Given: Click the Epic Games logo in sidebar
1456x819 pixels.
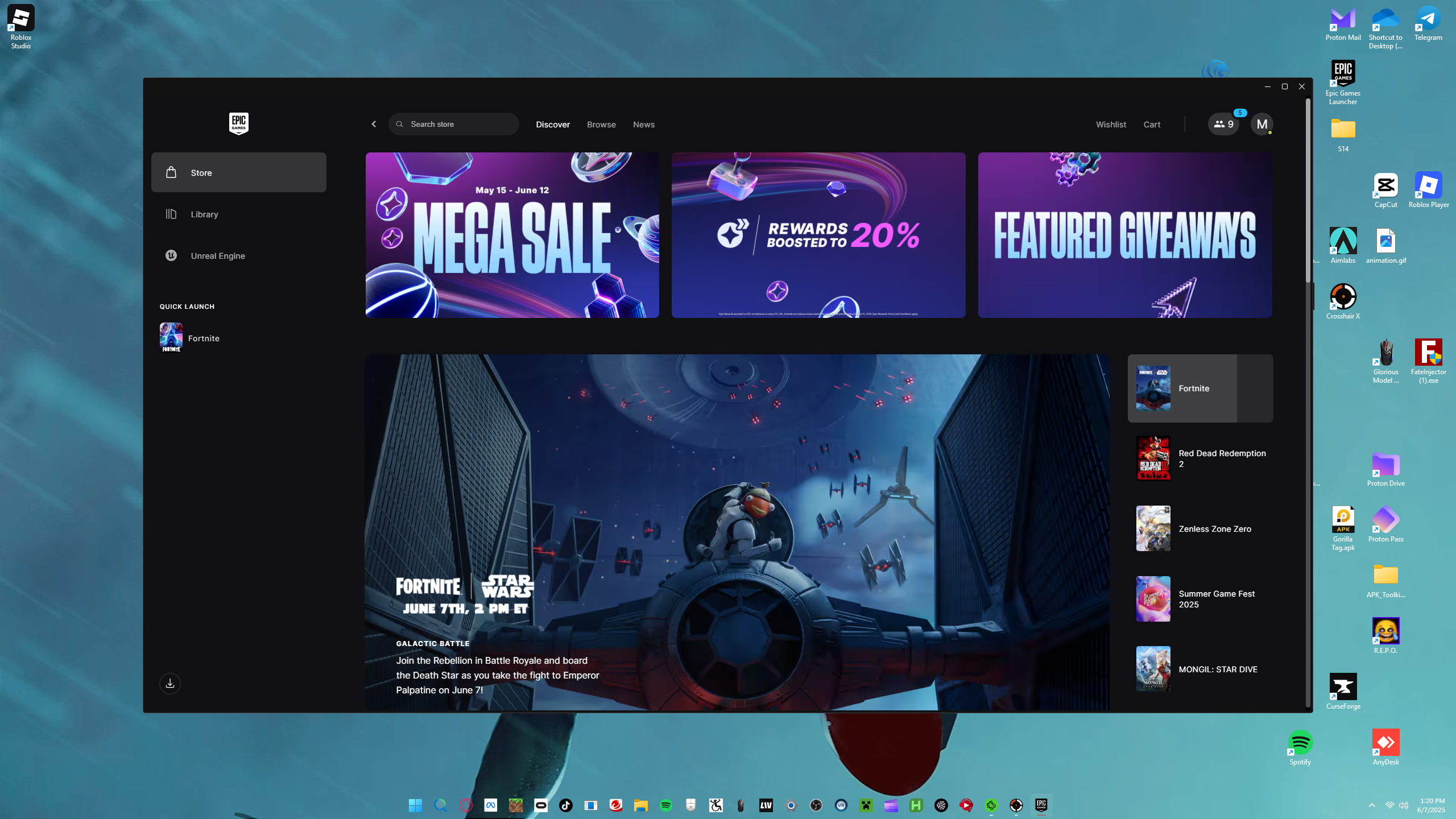Looking at the screenshot, I should [238, 123].
